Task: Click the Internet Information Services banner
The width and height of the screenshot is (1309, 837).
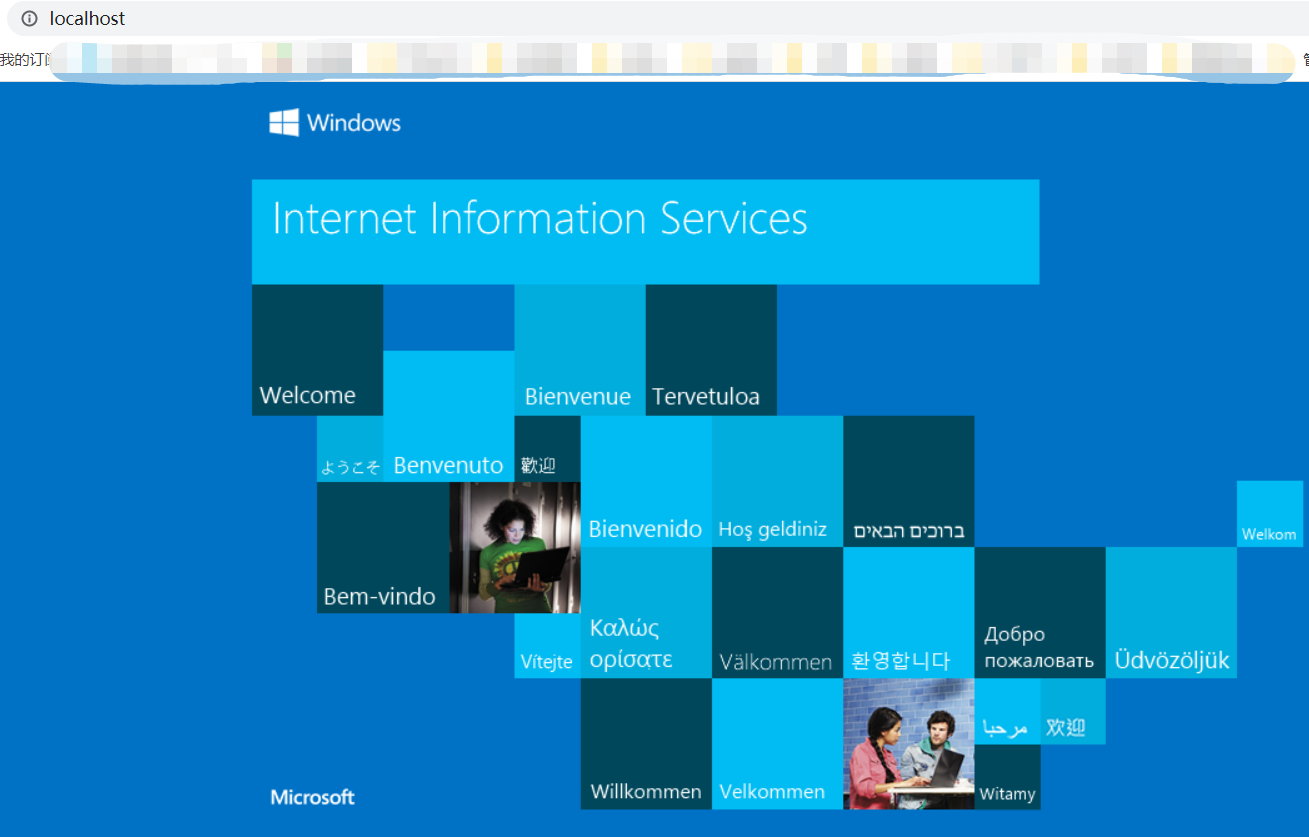Action: tap(645, 232)
